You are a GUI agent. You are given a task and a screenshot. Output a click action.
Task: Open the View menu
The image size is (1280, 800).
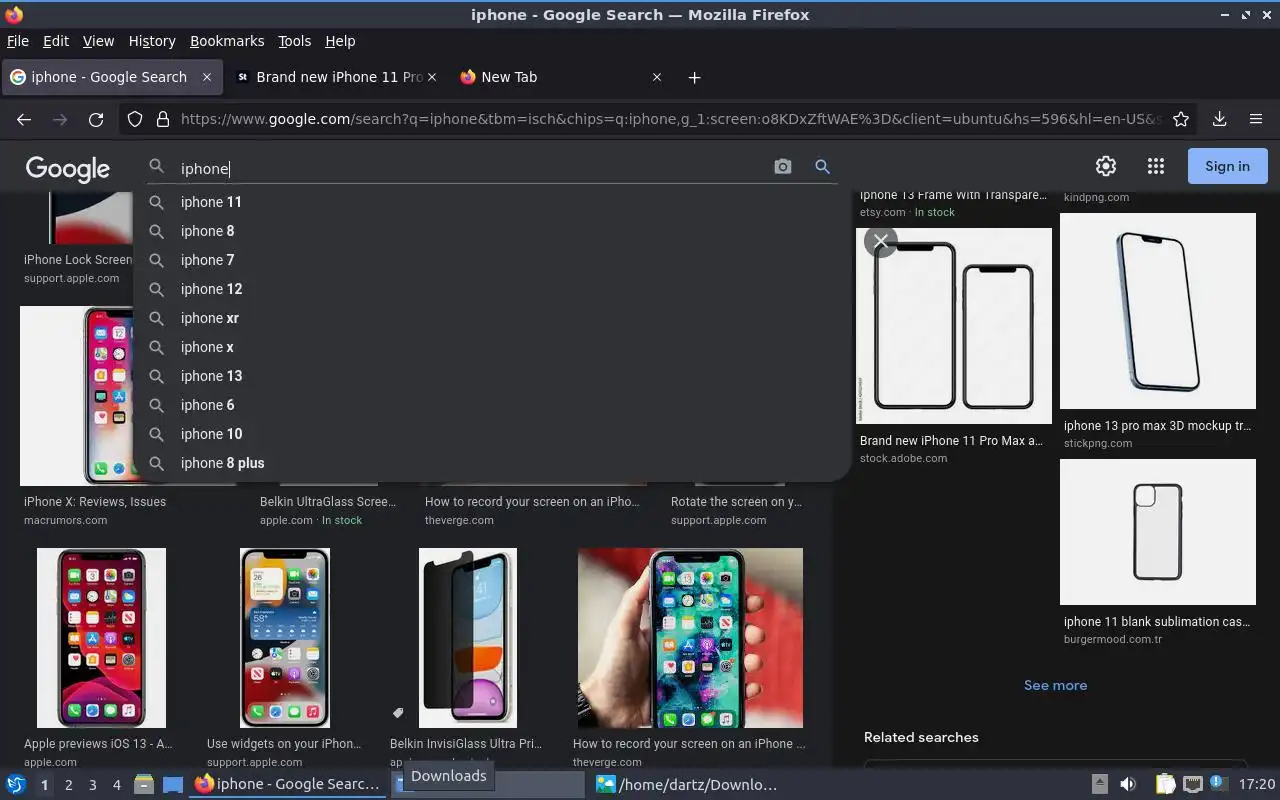(x=98, y=41)
